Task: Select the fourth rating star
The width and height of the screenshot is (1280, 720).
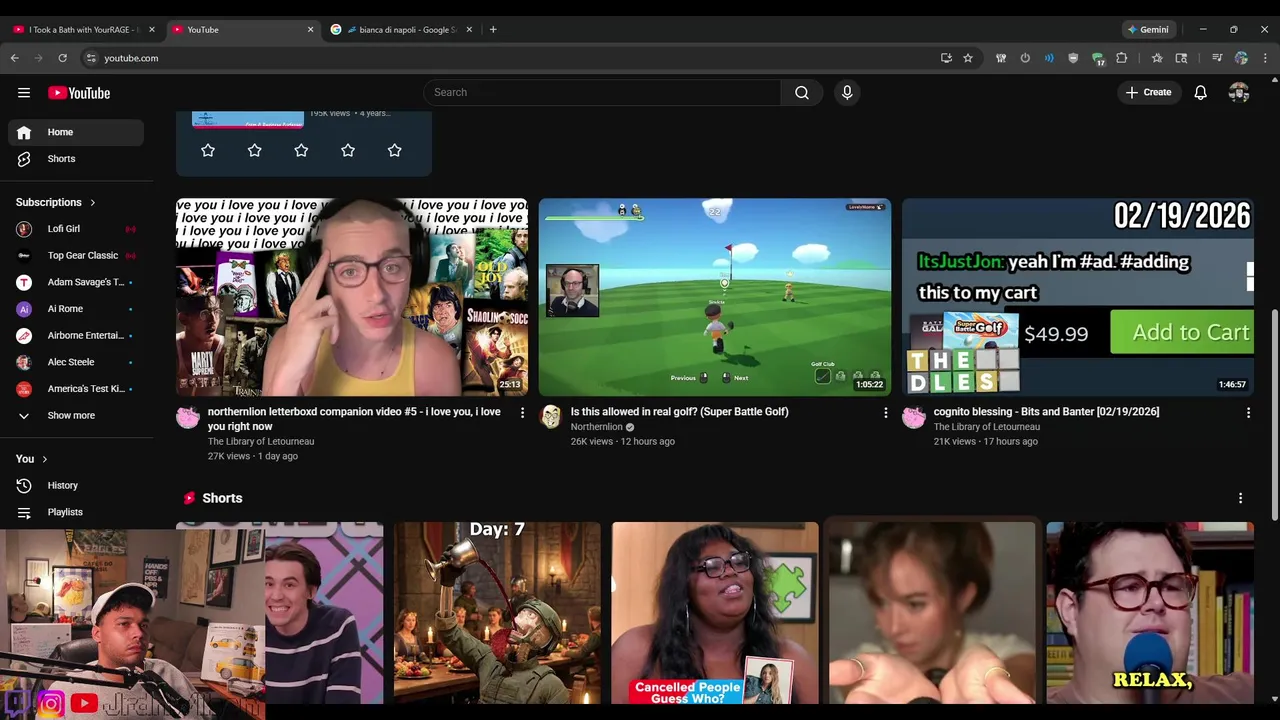Action: [x=348, y=150]
